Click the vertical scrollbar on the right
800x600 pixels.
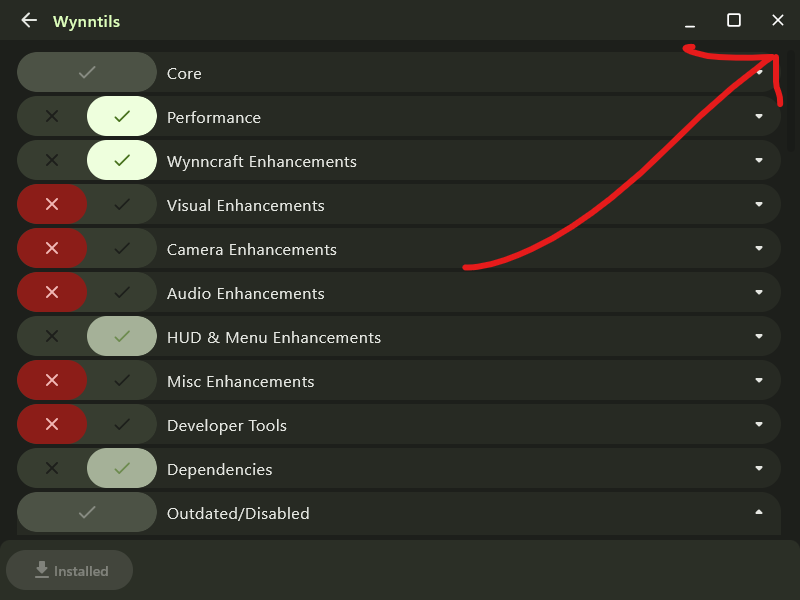coord(792,100)
